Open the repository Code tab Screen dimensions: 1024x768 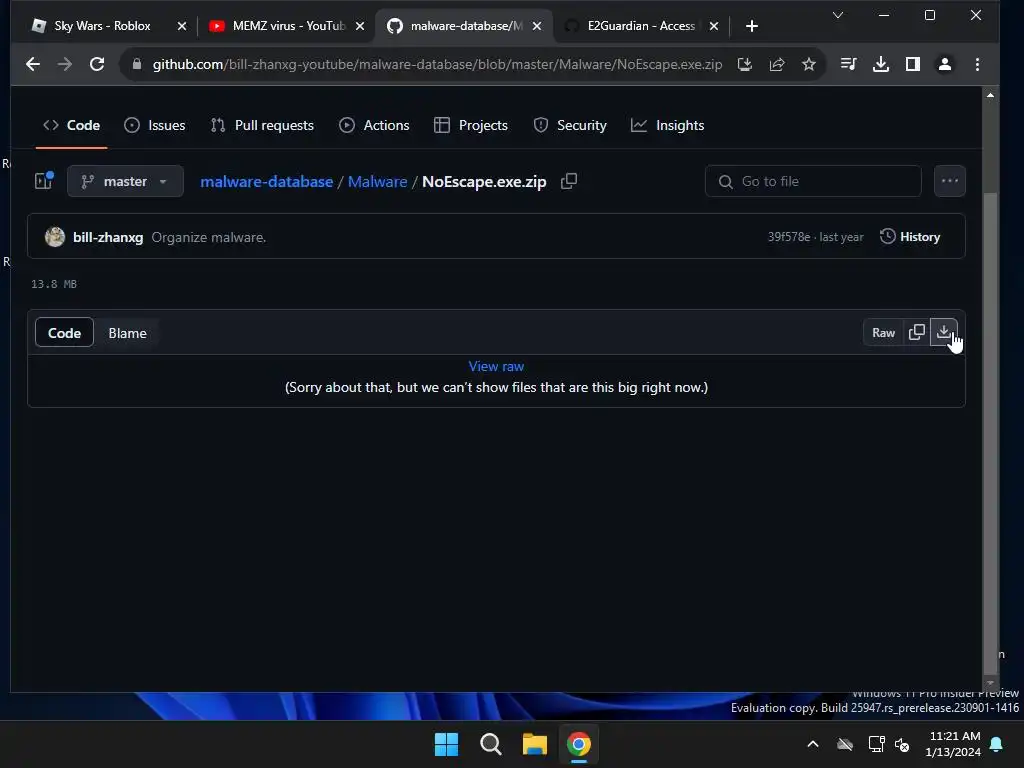pyautogui.click(x=71, y=125)
